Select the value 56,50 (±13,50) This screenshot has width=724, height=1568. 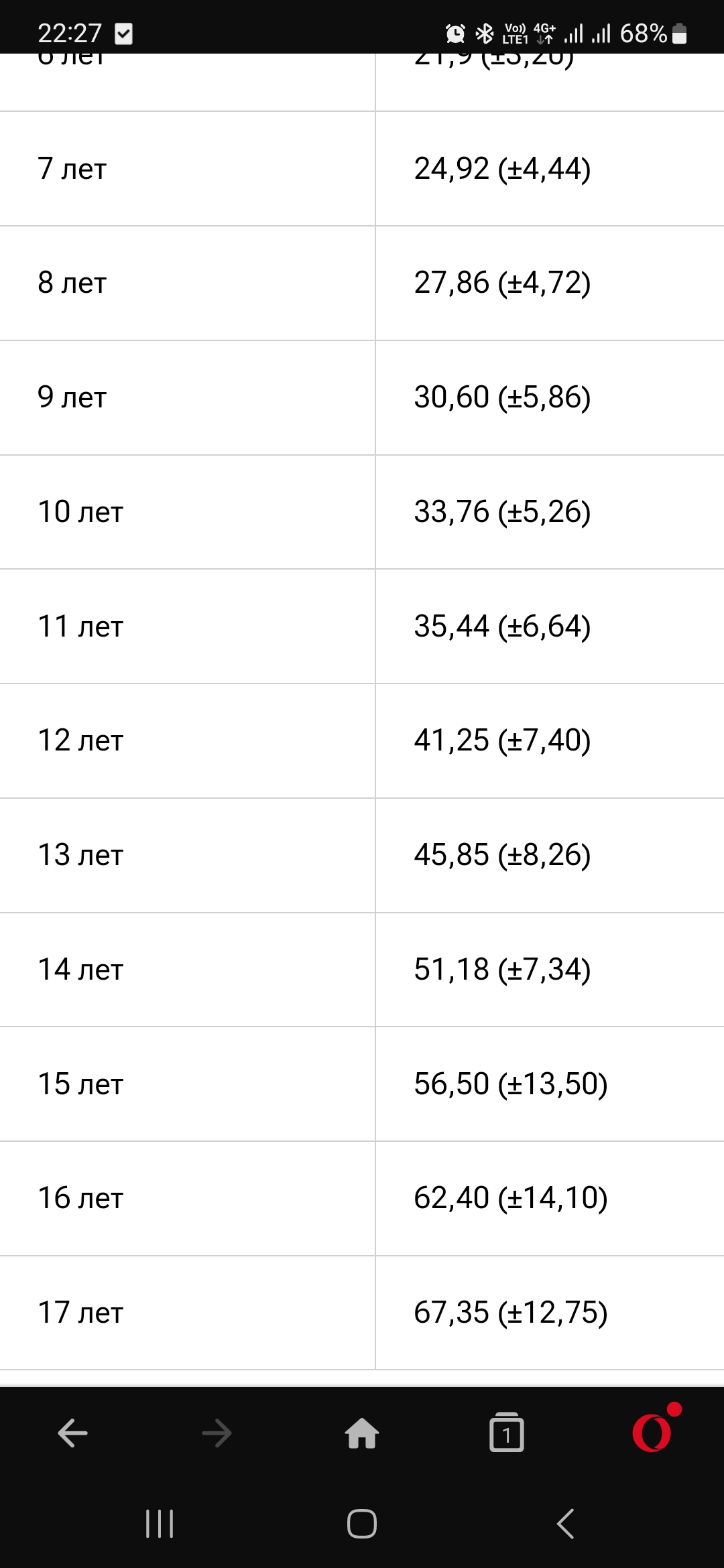(x=511, y=1084)
